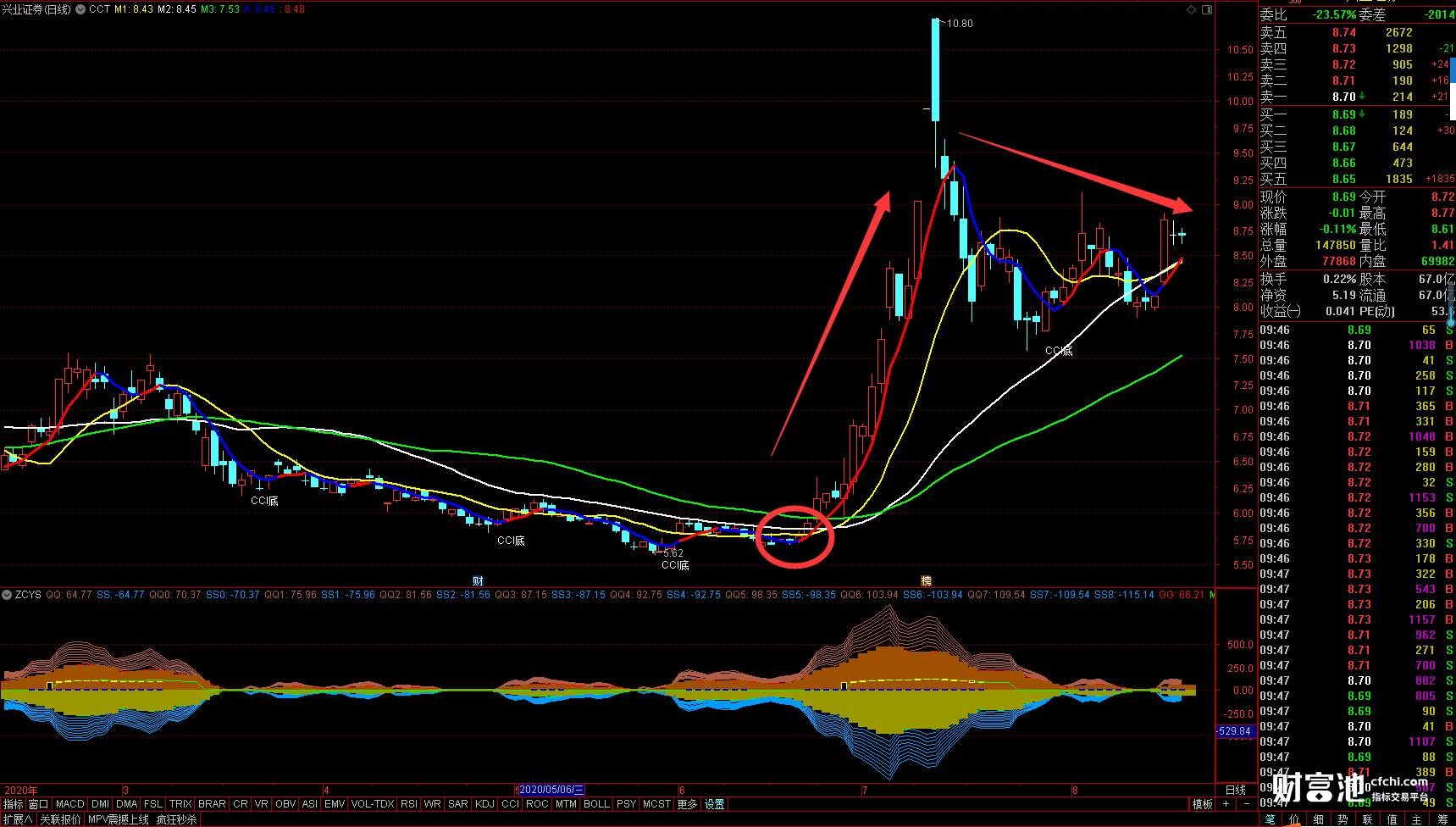Select the 势 trend tab
The height and width of the screenshot is (827, 1456).
point(1343,819)
